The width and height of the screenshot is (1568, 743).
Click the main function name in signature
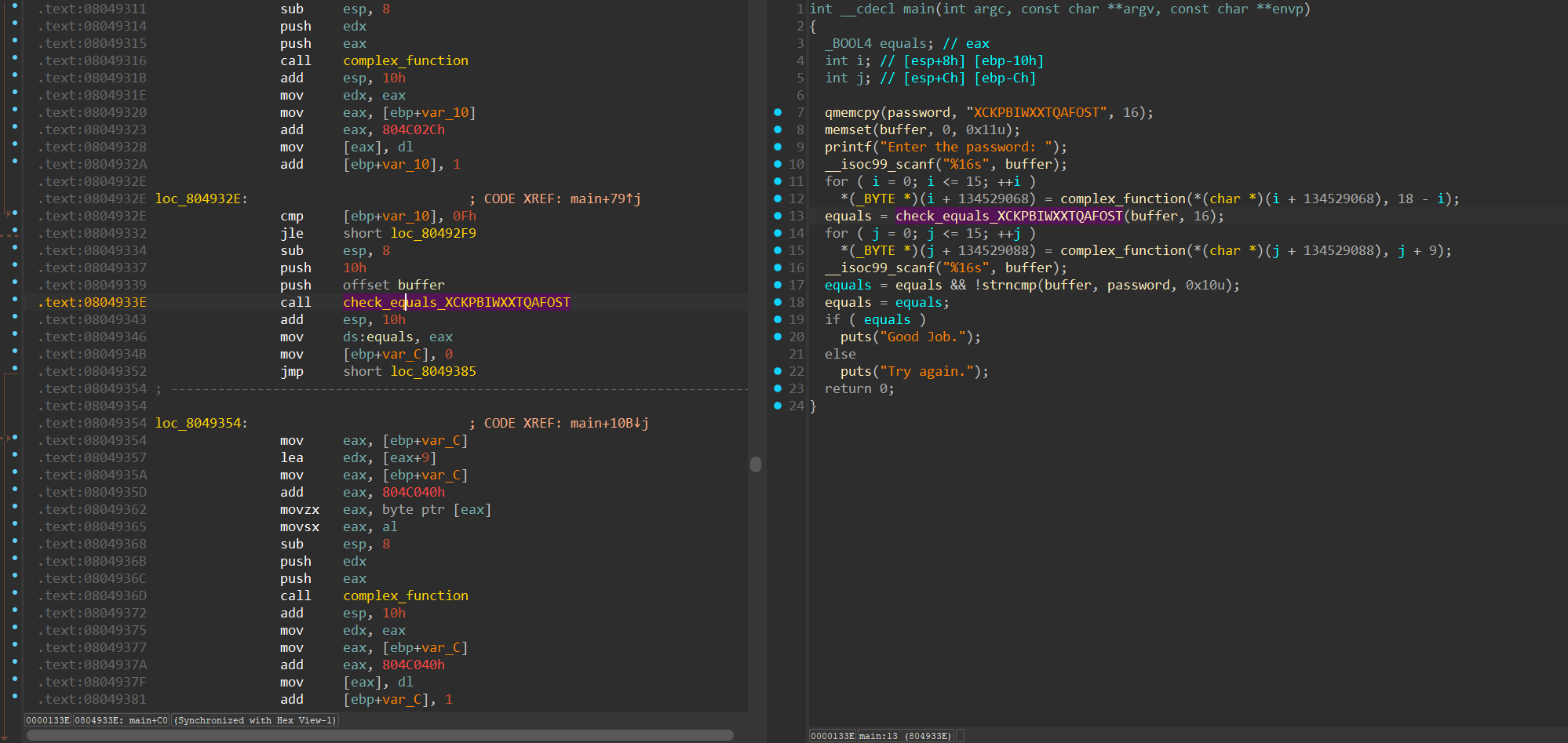[919, 9]
